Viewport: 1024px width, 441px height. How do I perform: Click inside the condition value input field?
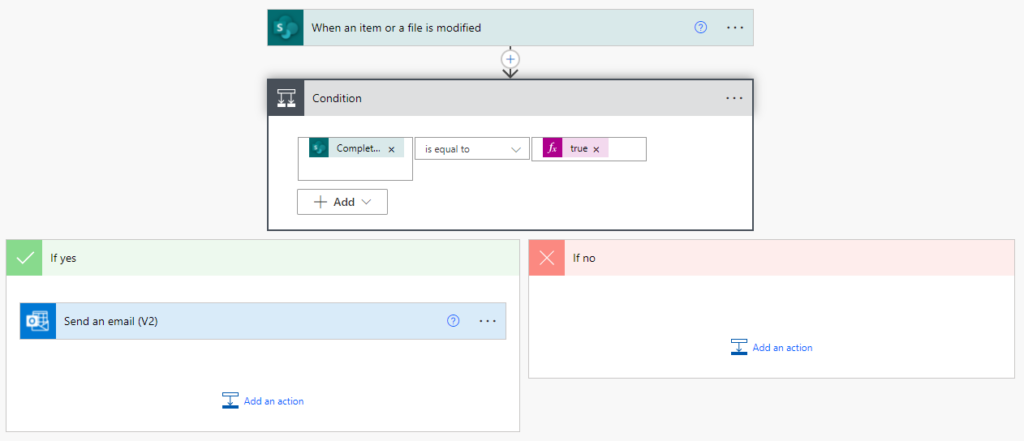626,149
